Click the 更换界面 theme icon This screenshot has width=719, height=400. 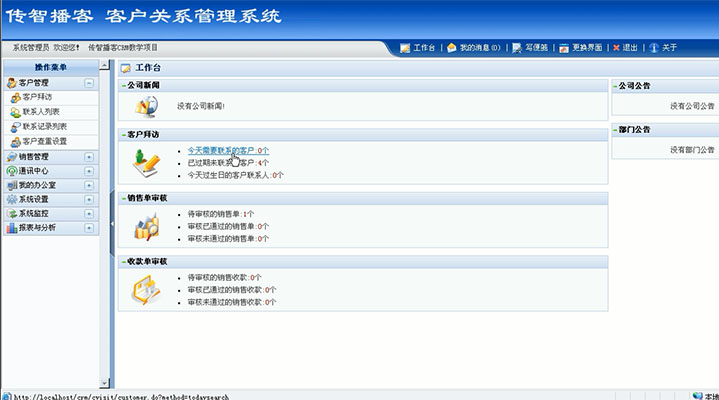(x=564, y=48)
